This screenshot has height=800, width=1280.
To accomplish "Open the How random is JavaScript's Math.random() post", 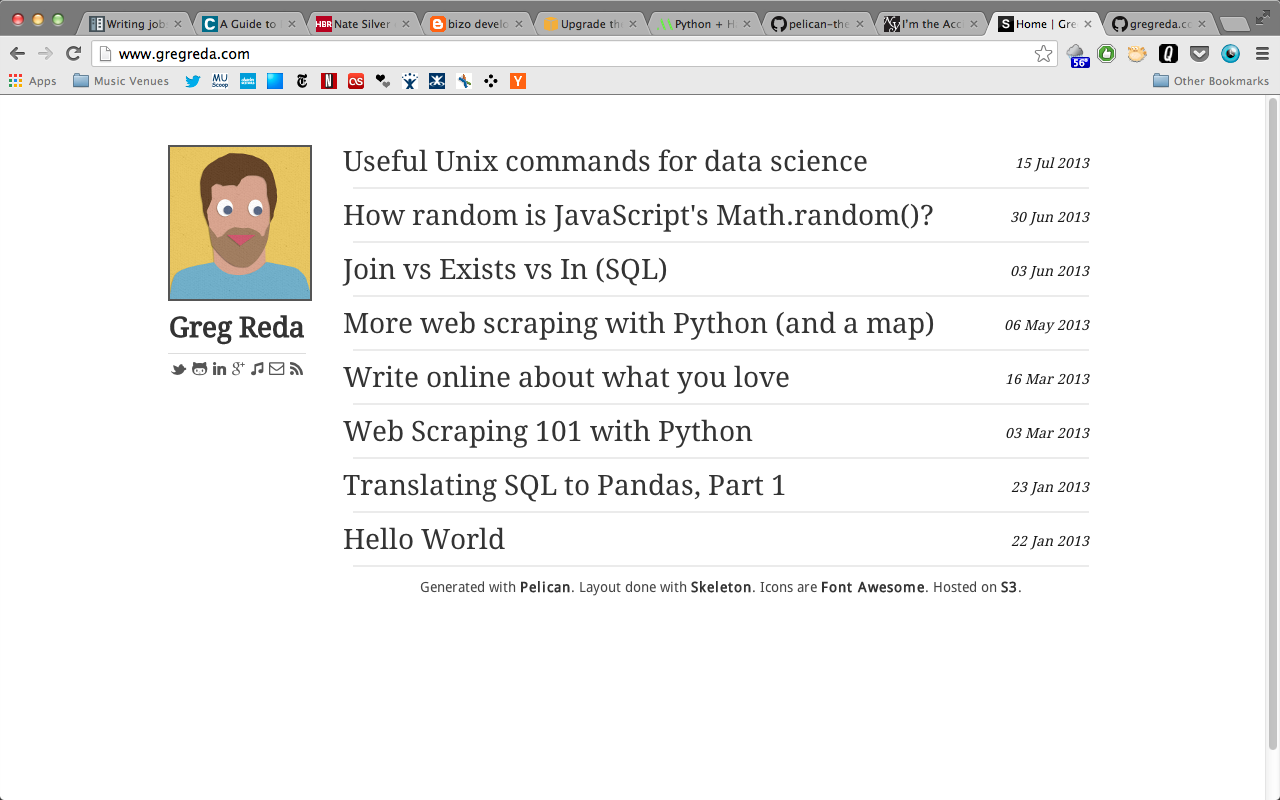I will pos(638,215).
